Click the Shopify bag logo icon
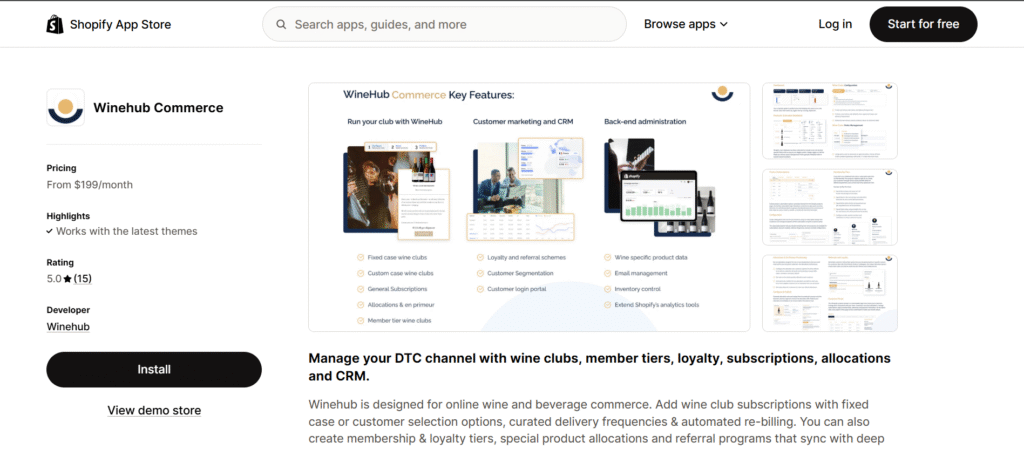 click(x=55, y=24)
